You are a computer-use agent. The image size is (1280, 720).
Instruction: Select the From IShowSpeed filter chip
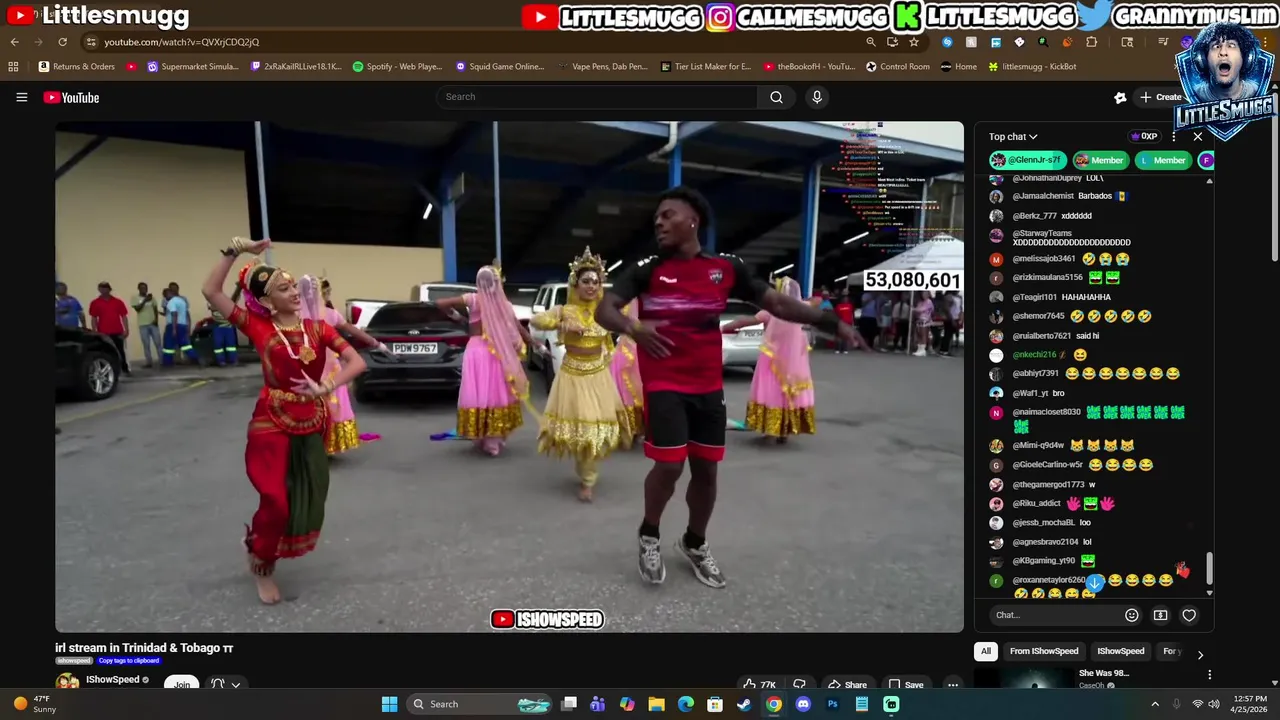pos(1044,651)
